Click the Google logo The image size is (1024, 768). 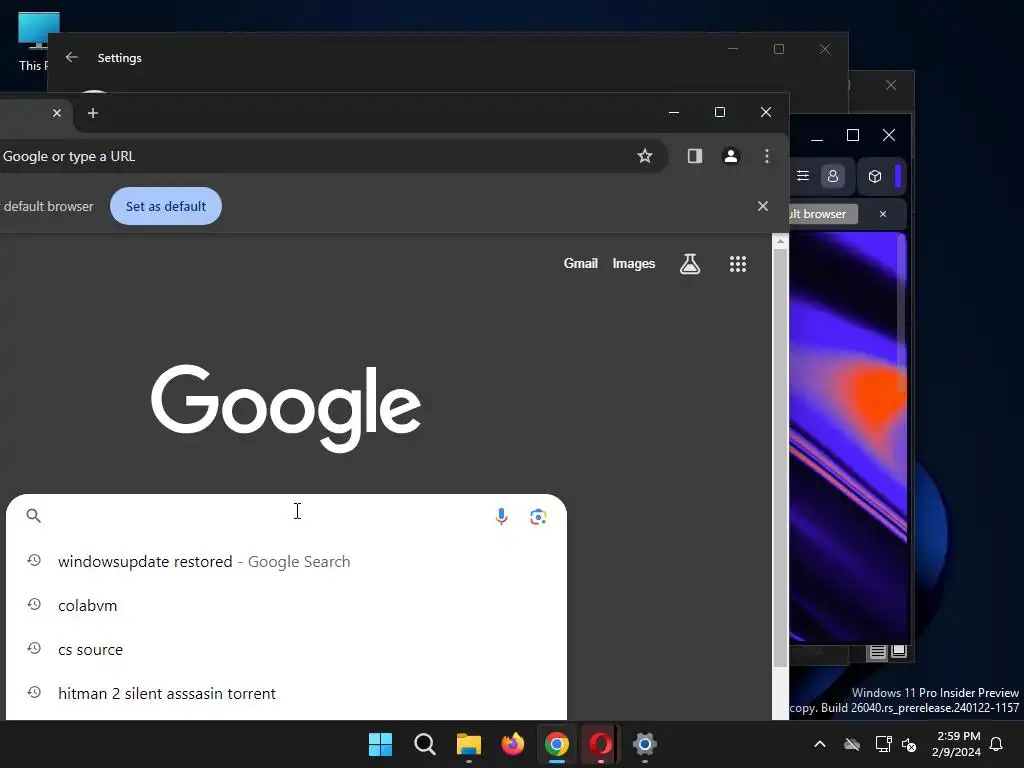[x=285, y=408]
